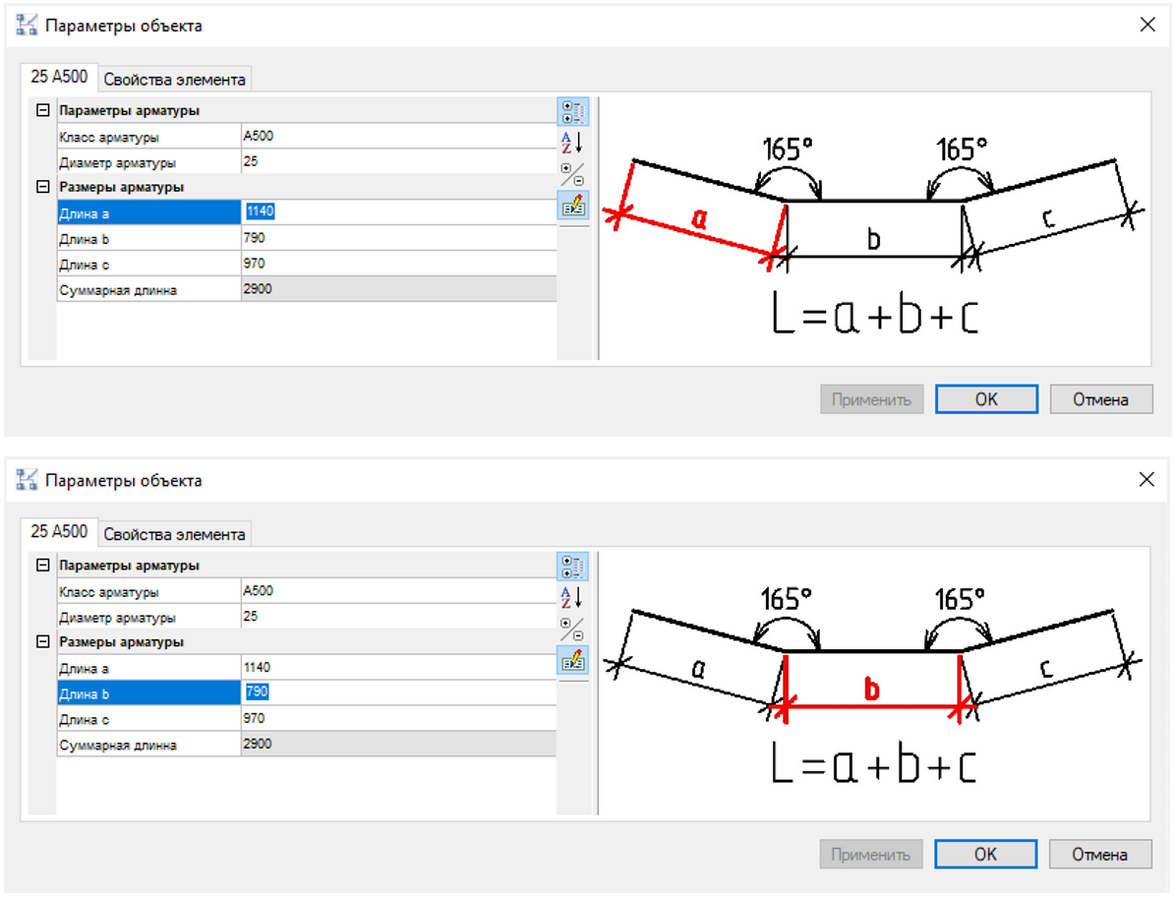Collapse Параметры арматуры group in lower dialog

(43, 565)
